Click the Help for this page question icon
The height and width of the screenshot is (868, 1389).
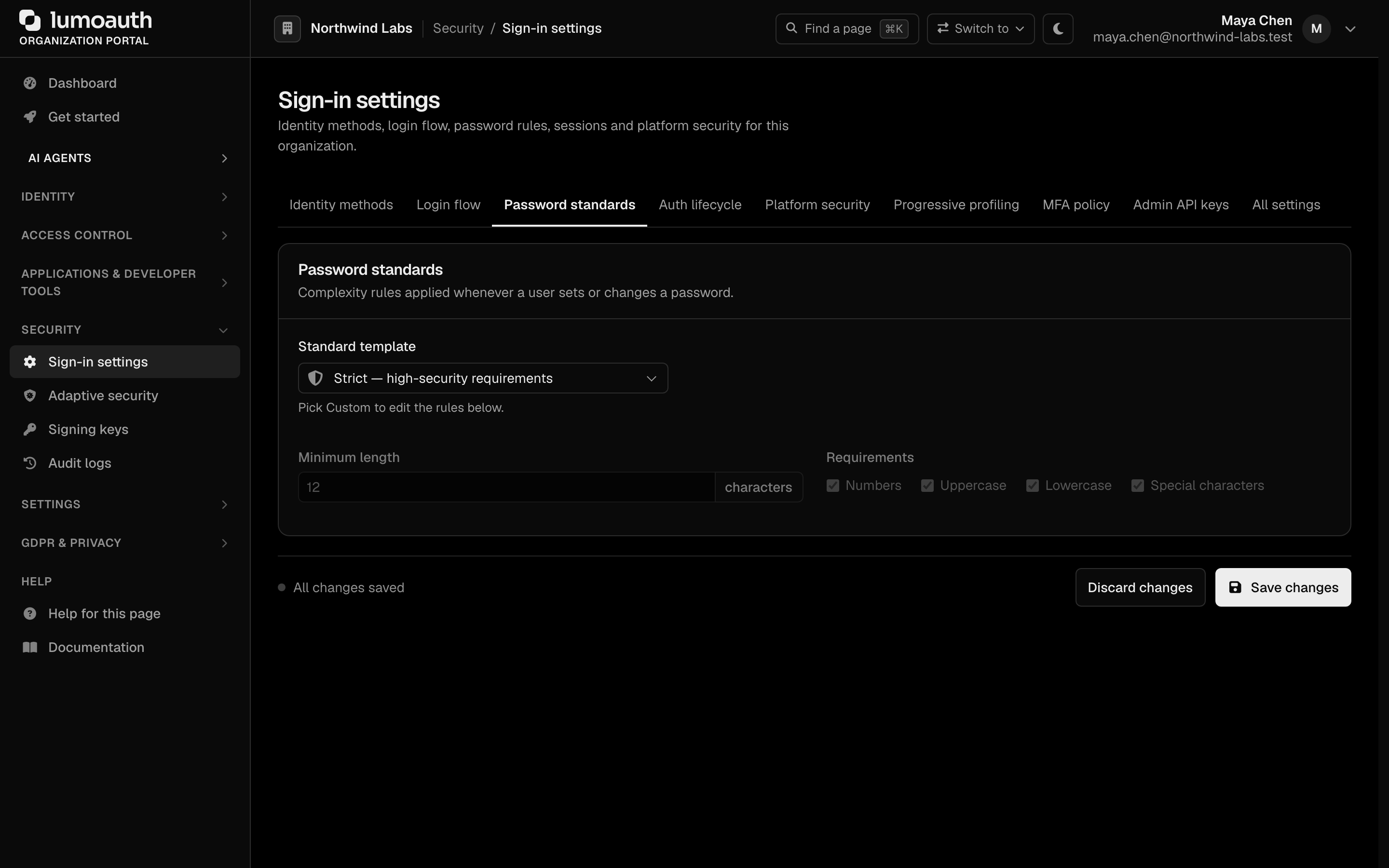click(x=30, y=614)
